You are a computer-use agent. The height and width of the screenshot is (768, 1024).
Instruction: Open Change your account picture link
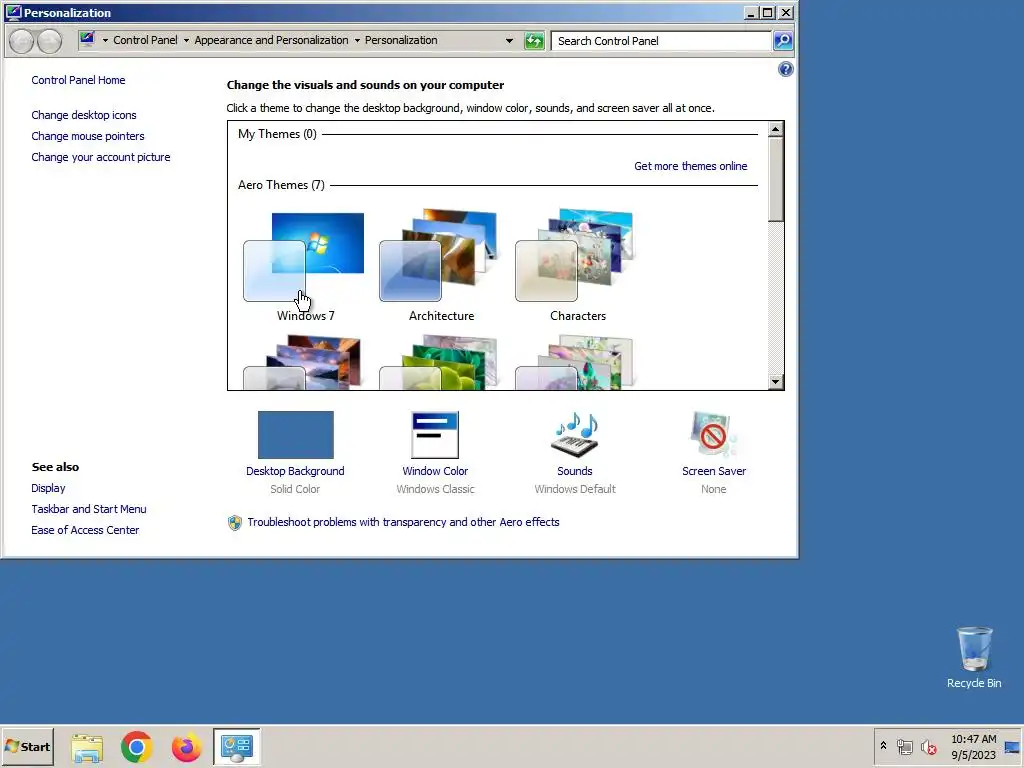[x=101, y=157]
